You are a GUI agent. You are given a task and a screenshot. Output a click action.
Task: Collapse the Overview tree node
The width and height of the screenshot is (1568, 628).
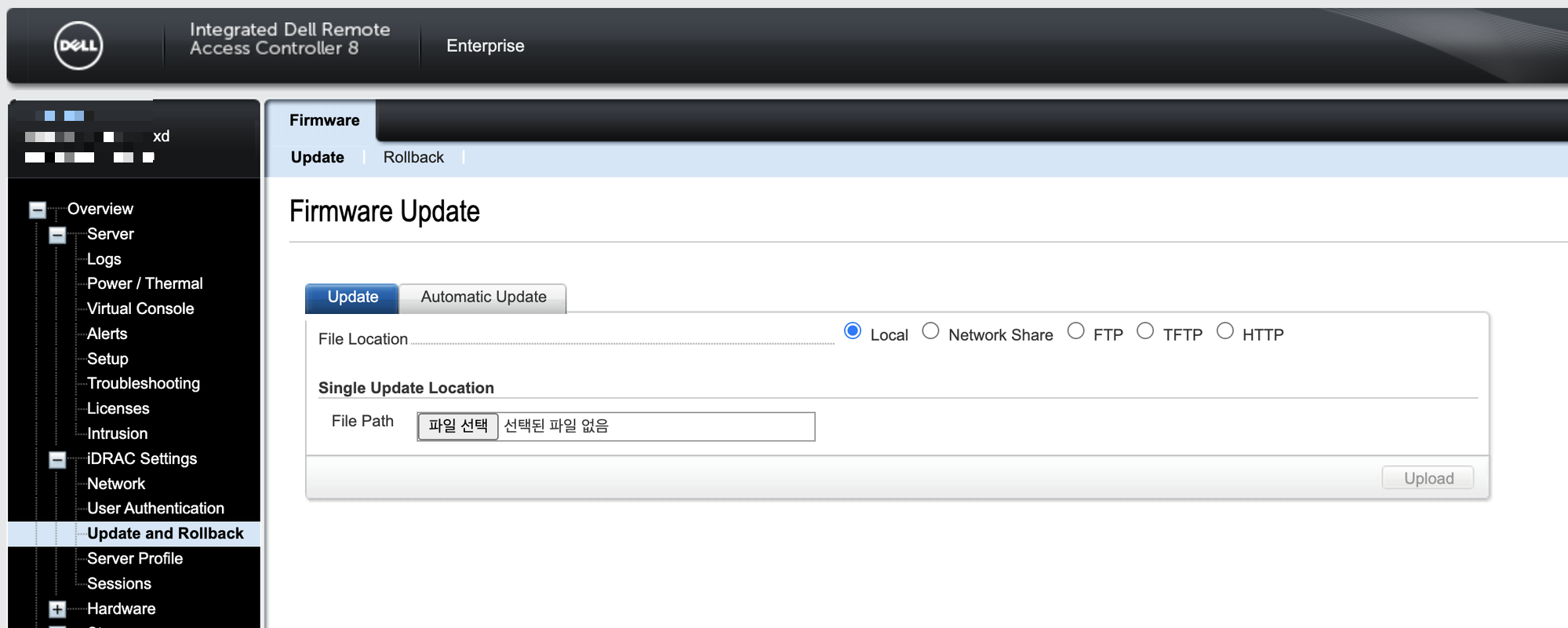[x=37, y=210]
